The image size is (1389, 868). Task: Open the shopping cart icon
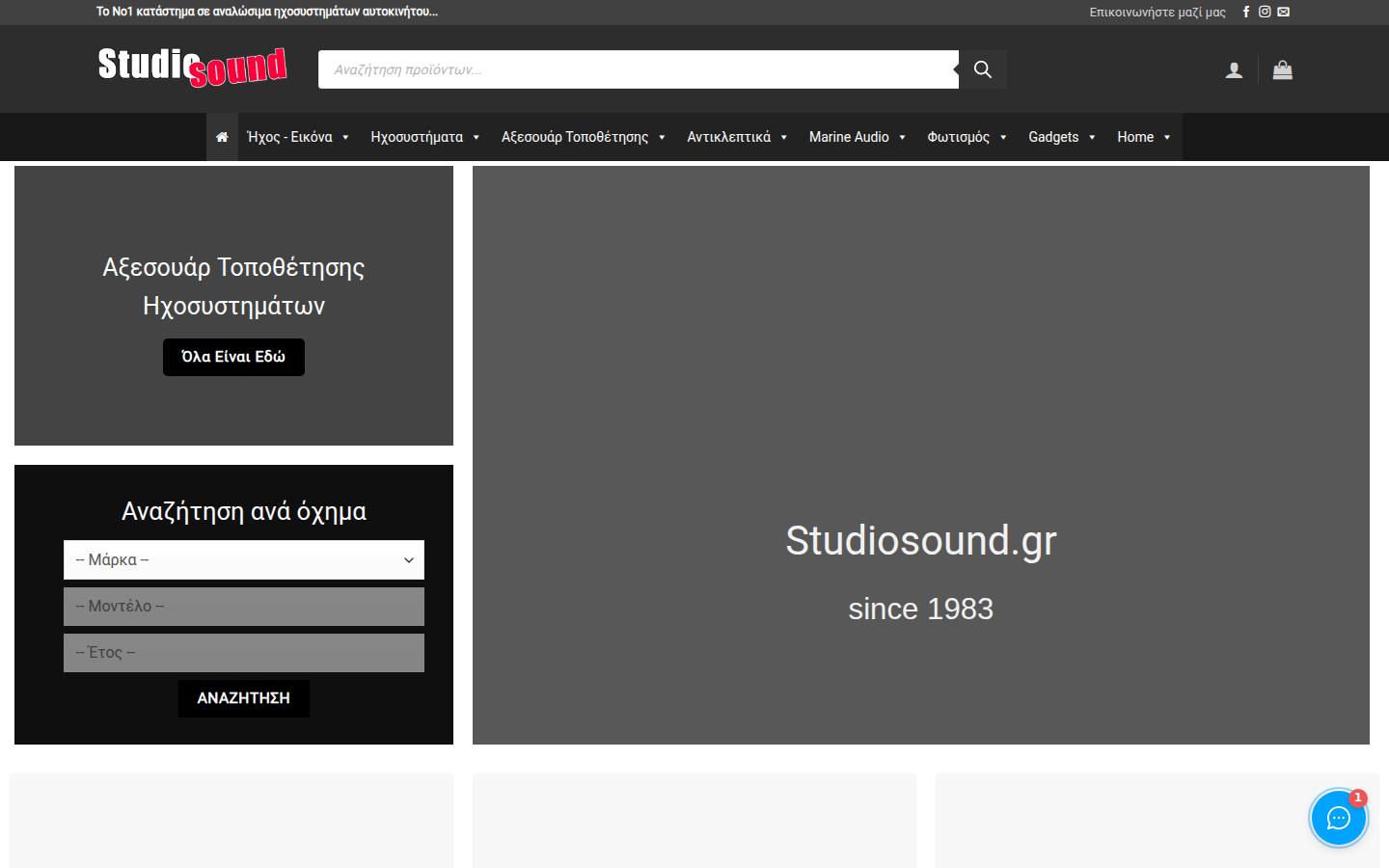(1282, 69)
